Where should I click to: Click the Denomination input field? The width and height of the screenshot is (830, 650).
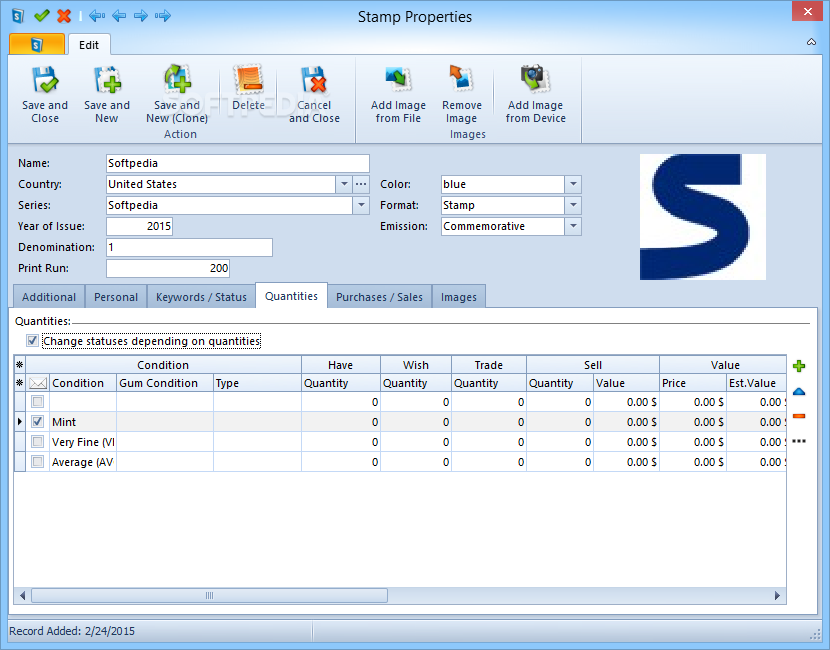190,247
